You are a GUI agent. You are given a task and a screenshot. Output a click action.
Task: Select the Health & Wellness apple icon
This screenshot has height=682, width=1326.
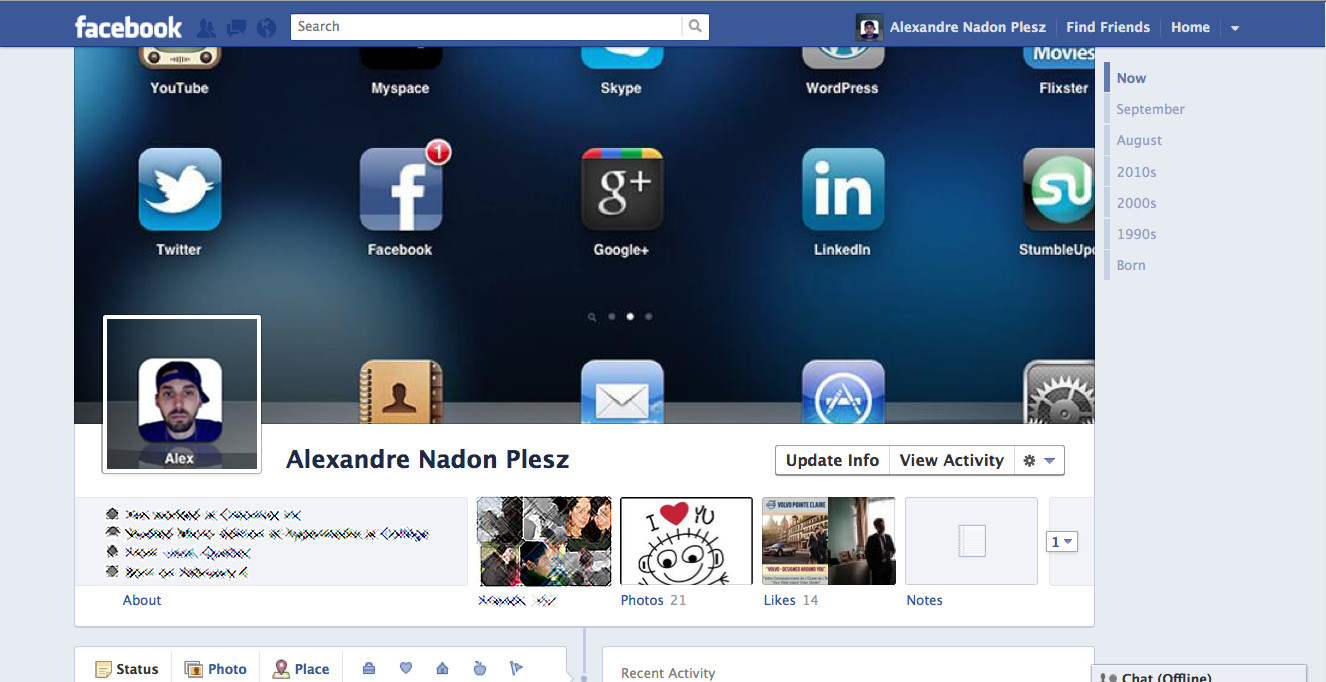(480, 667)
